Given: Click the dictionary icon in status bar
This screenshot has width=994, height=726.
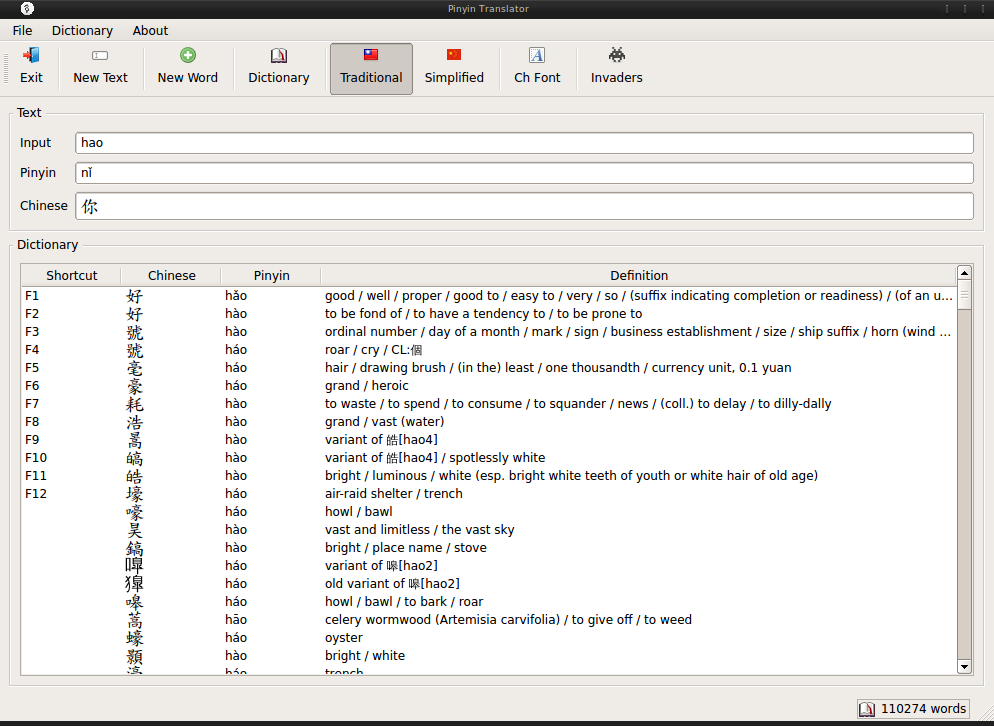Looking at the screenshot, I should coord(867,709).
